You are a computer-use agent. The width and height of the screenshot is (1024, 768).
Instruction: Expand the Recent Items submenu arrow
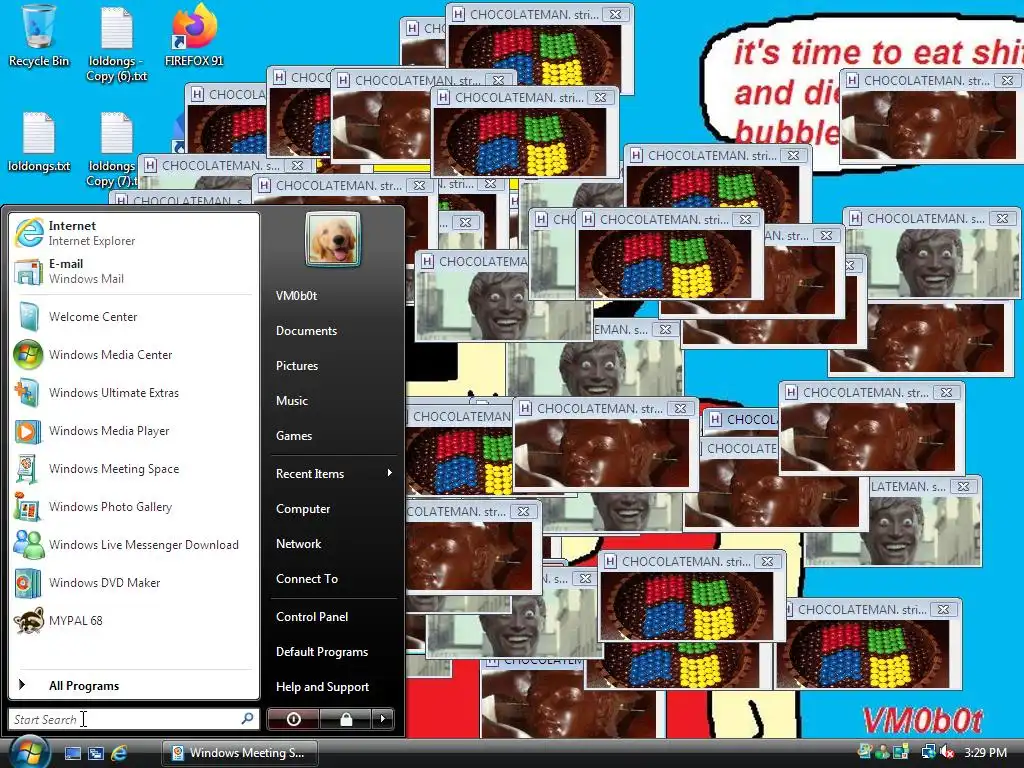coord(389,473)
